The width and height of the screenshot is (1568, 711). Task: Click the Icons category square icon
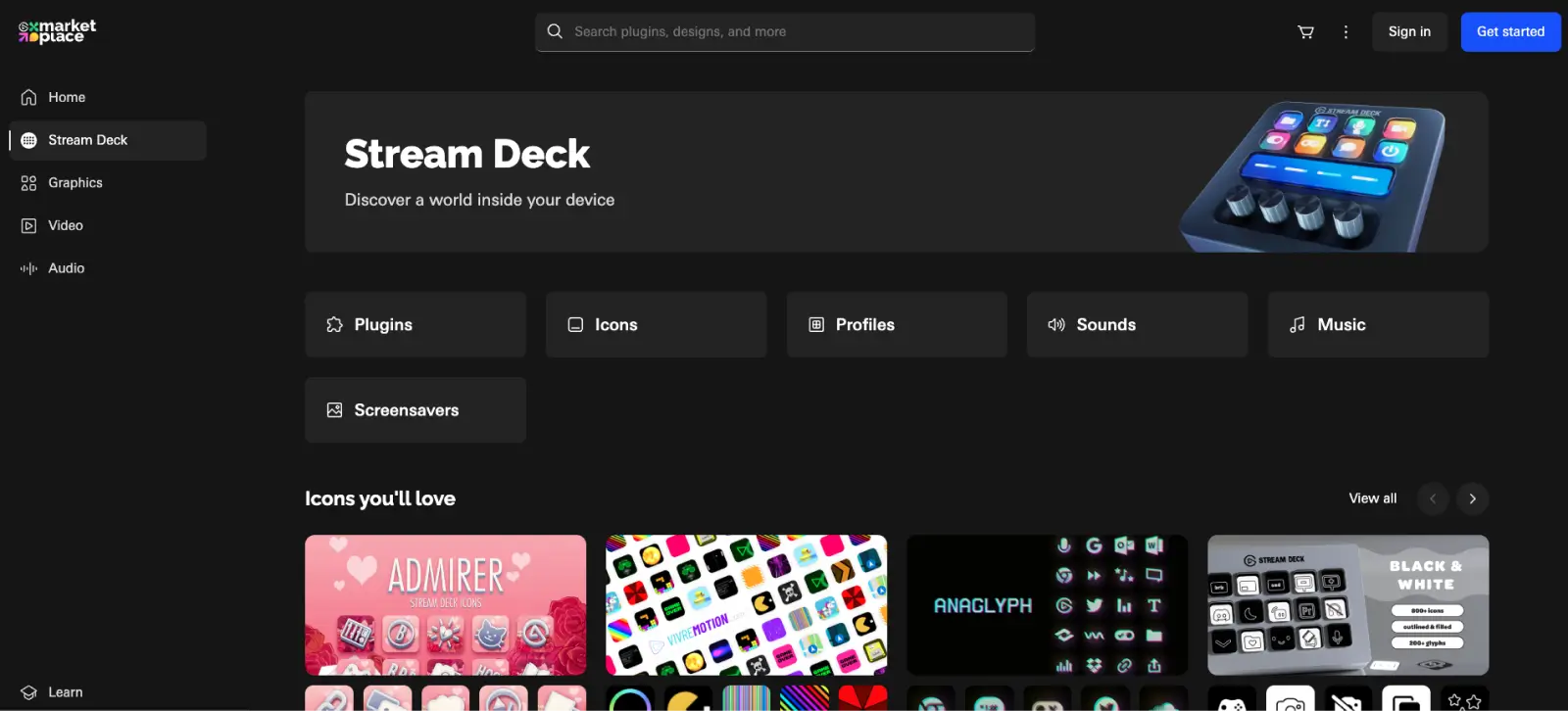[575, 324]
